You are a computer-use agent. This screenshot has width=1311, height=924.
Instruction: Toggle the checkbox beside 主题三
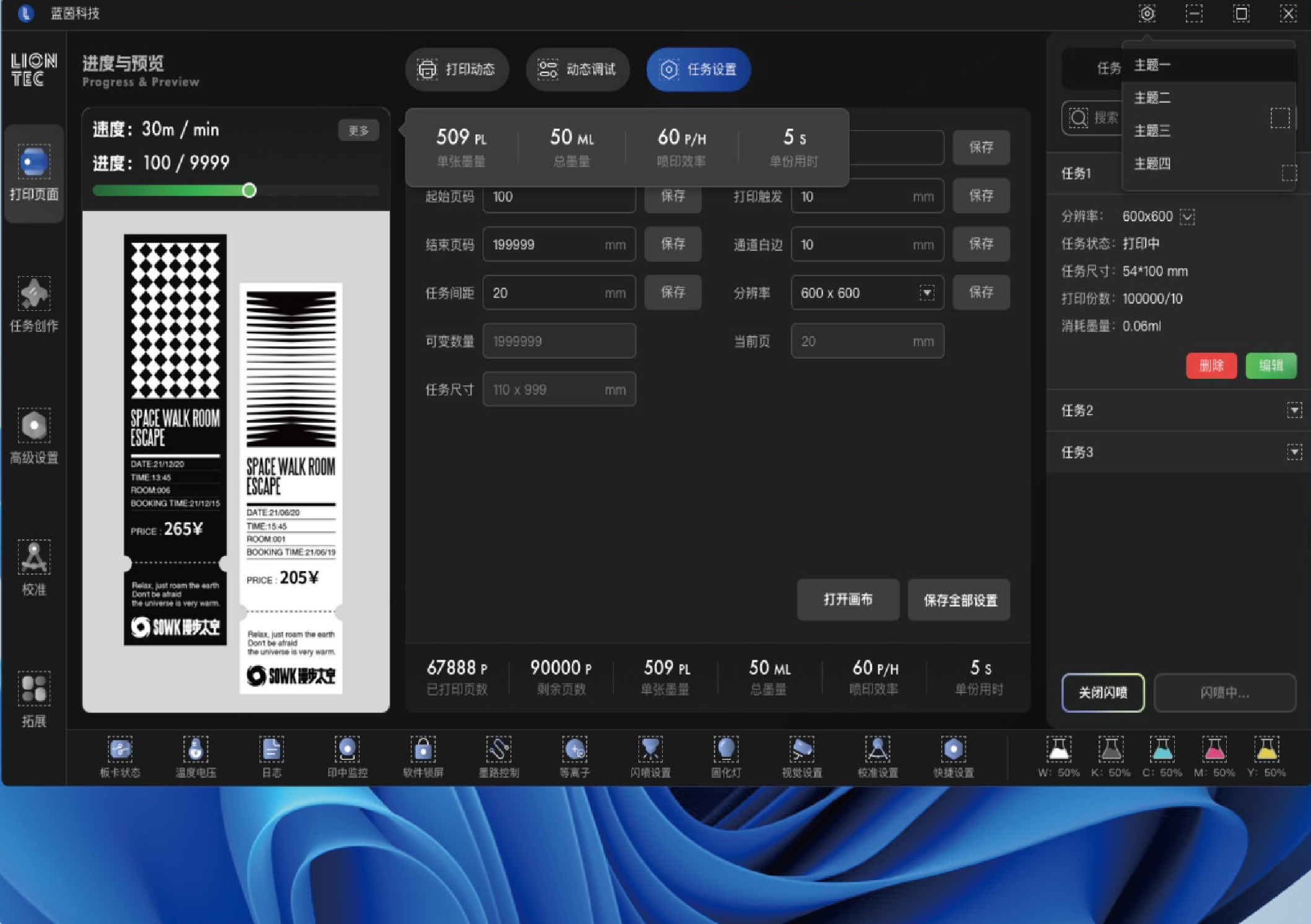[1279, 118]
